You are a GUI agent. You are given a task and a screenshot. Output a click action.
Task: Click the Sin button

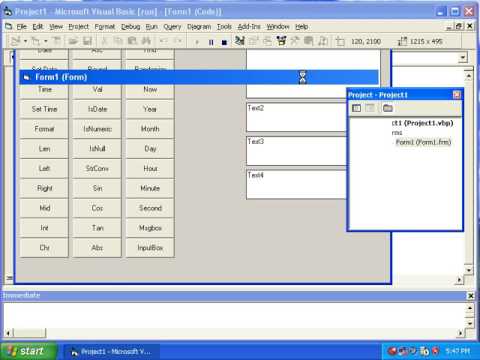pos(97,188)
